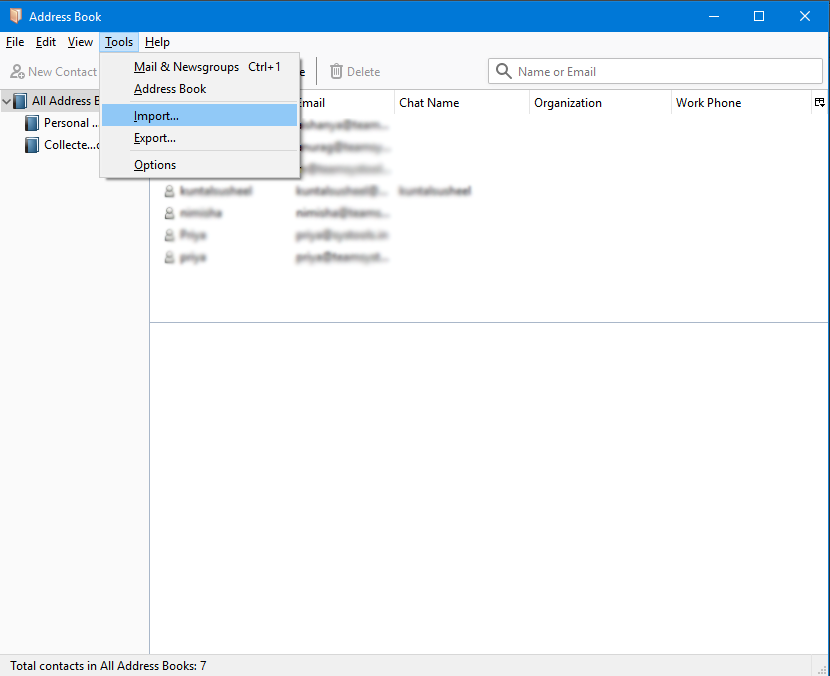Click the New Contact toolbar button

pyautogui.click(x=53, y=71)
